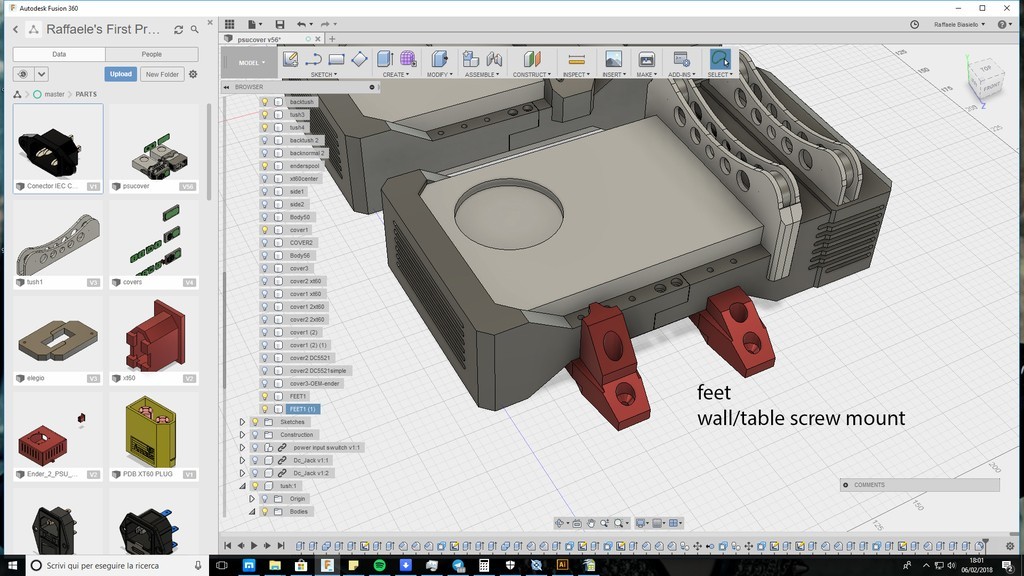This screenshot has height=576, width=1024.
Task: Refresh the data panel
Action: coord(178,30)
